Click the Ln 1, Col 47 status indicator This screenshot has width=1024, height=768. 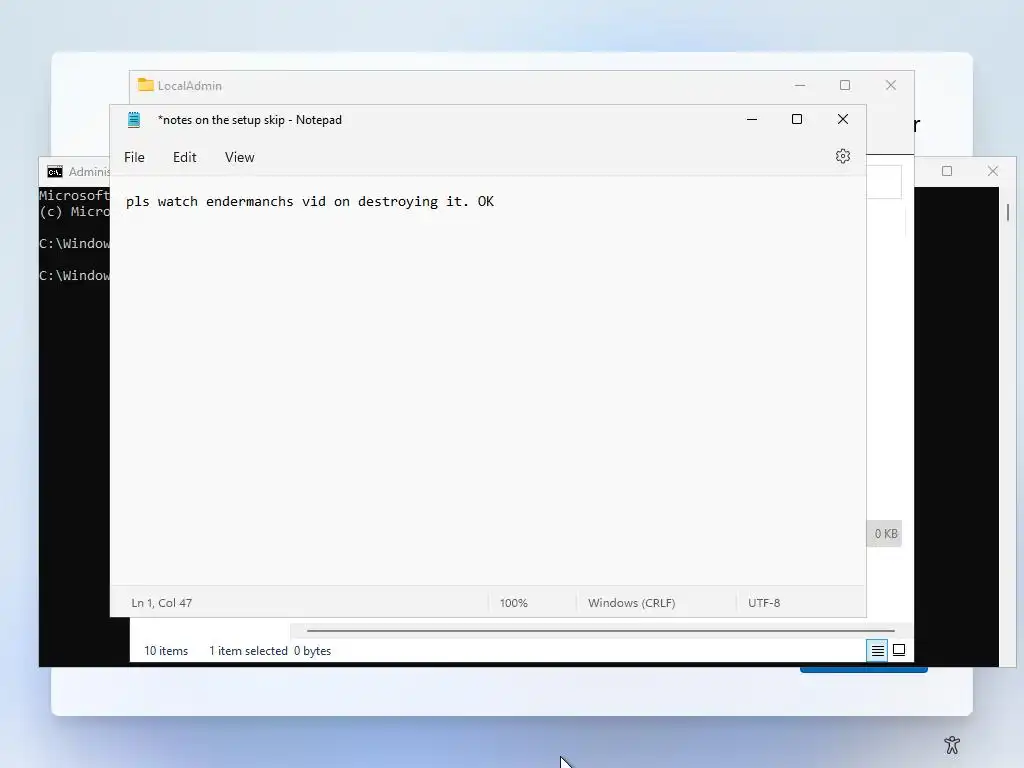click(x=162, y=603)
